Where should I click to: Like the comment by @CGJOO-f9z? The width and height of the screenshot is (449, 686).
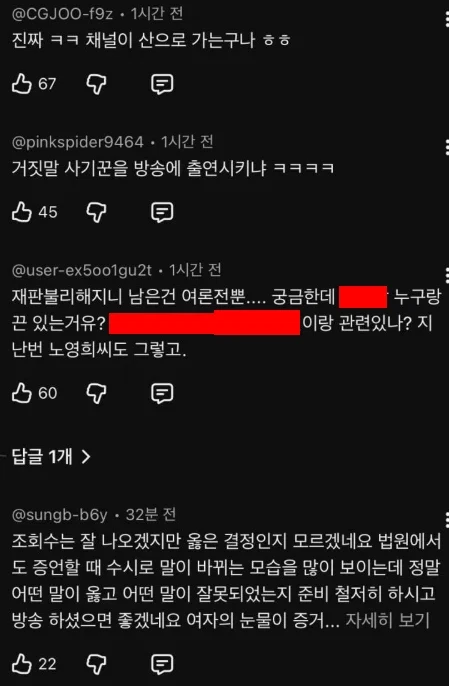point(22,84)
